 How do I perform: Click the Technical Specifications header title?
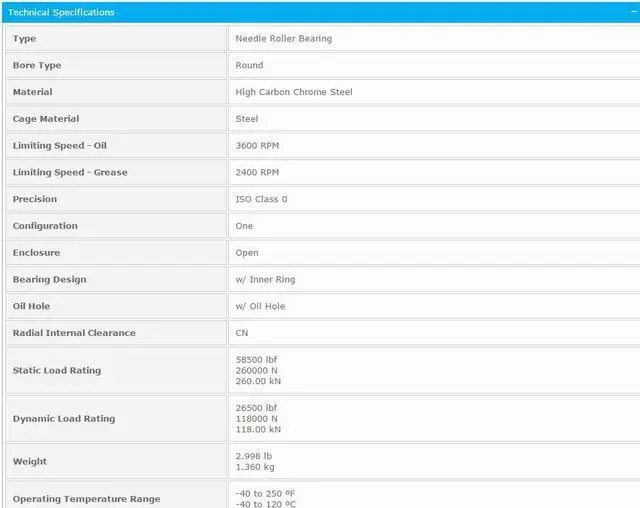[x=61, y=12]
